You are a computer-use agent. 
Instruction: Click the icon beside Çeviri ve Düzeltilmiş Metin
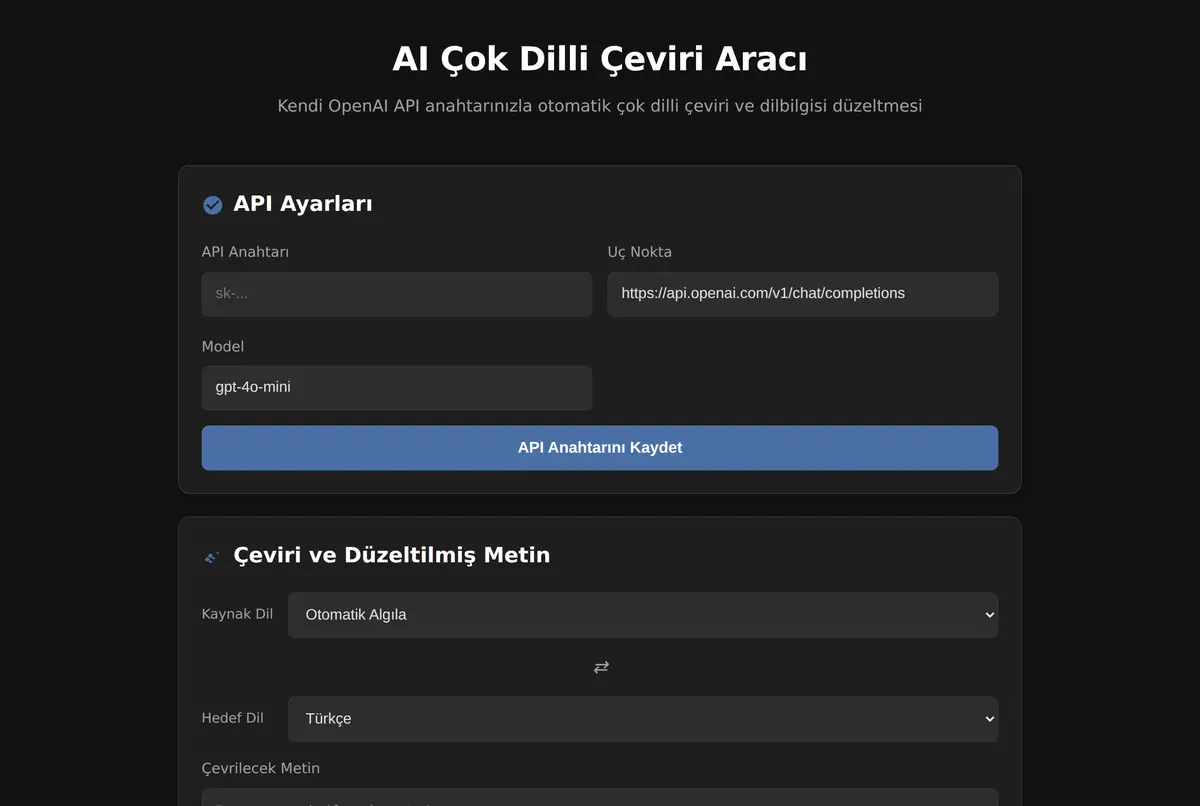pos(212,557)
